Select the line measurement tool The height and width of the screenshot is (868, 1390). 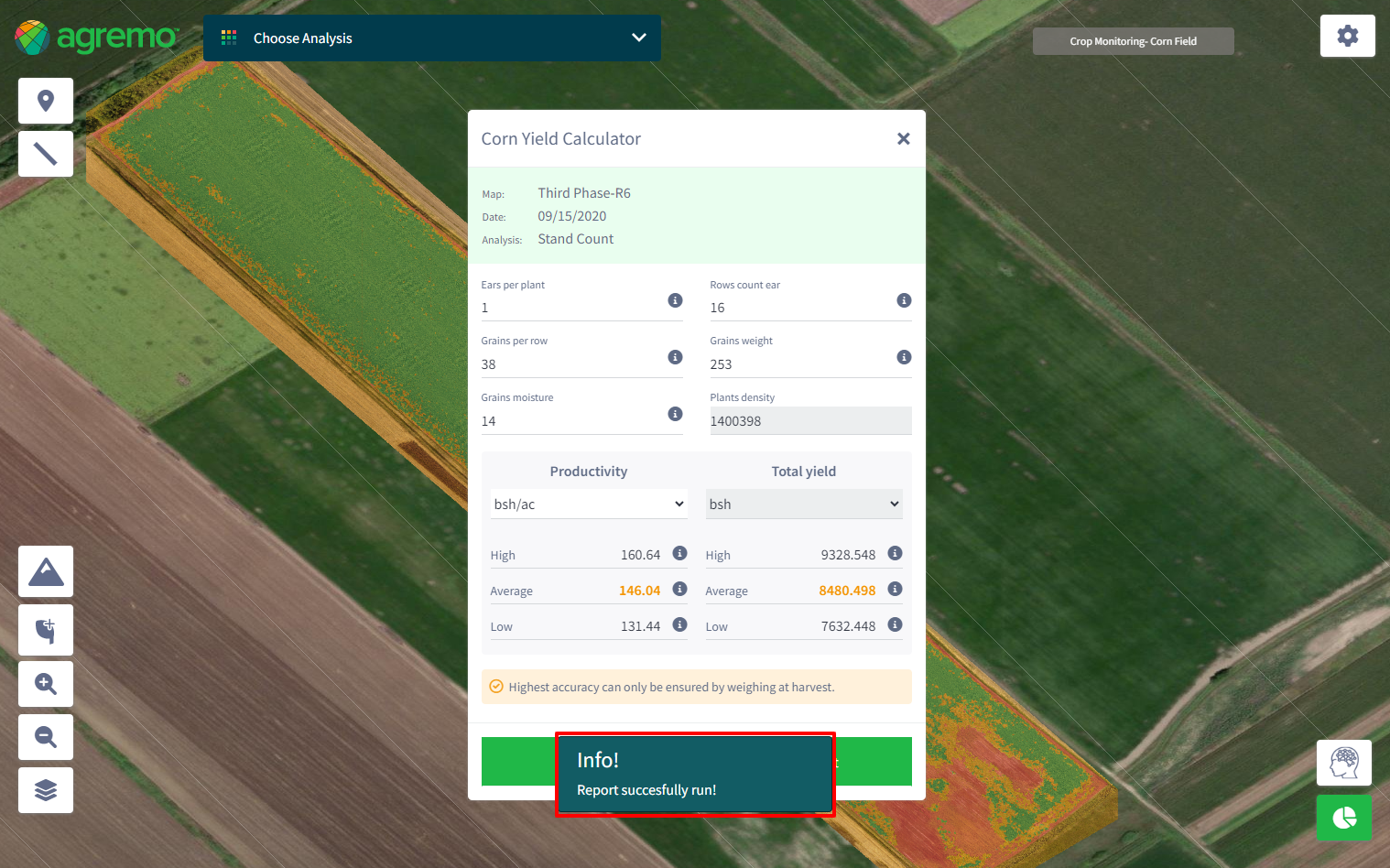click(x=46, y=154)
